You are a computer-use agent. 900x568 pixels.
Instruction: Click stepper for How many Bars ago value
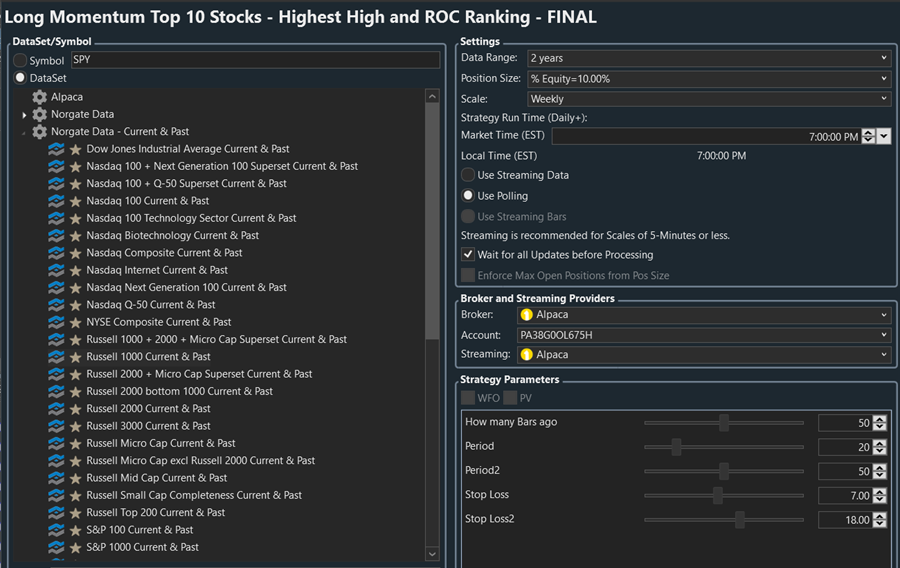pyautogui.click(x=879, y=423)
